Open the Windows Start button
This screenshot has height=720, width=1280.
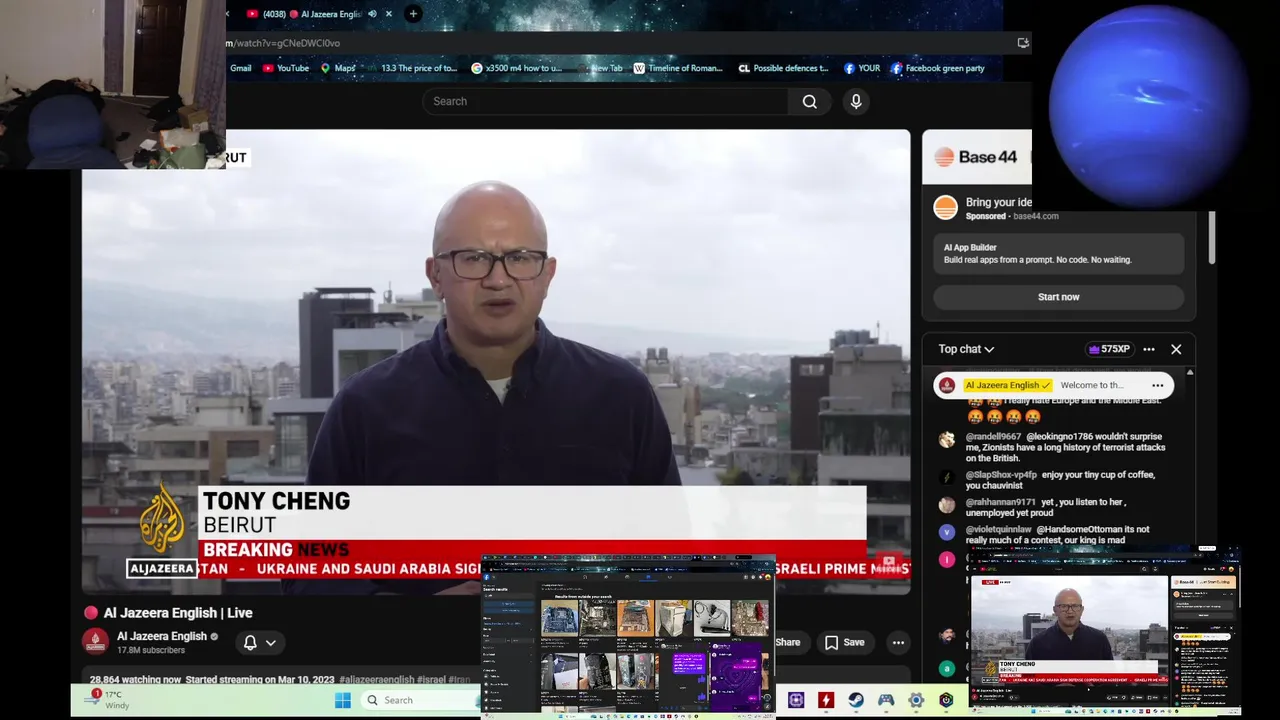click(343, 700)
